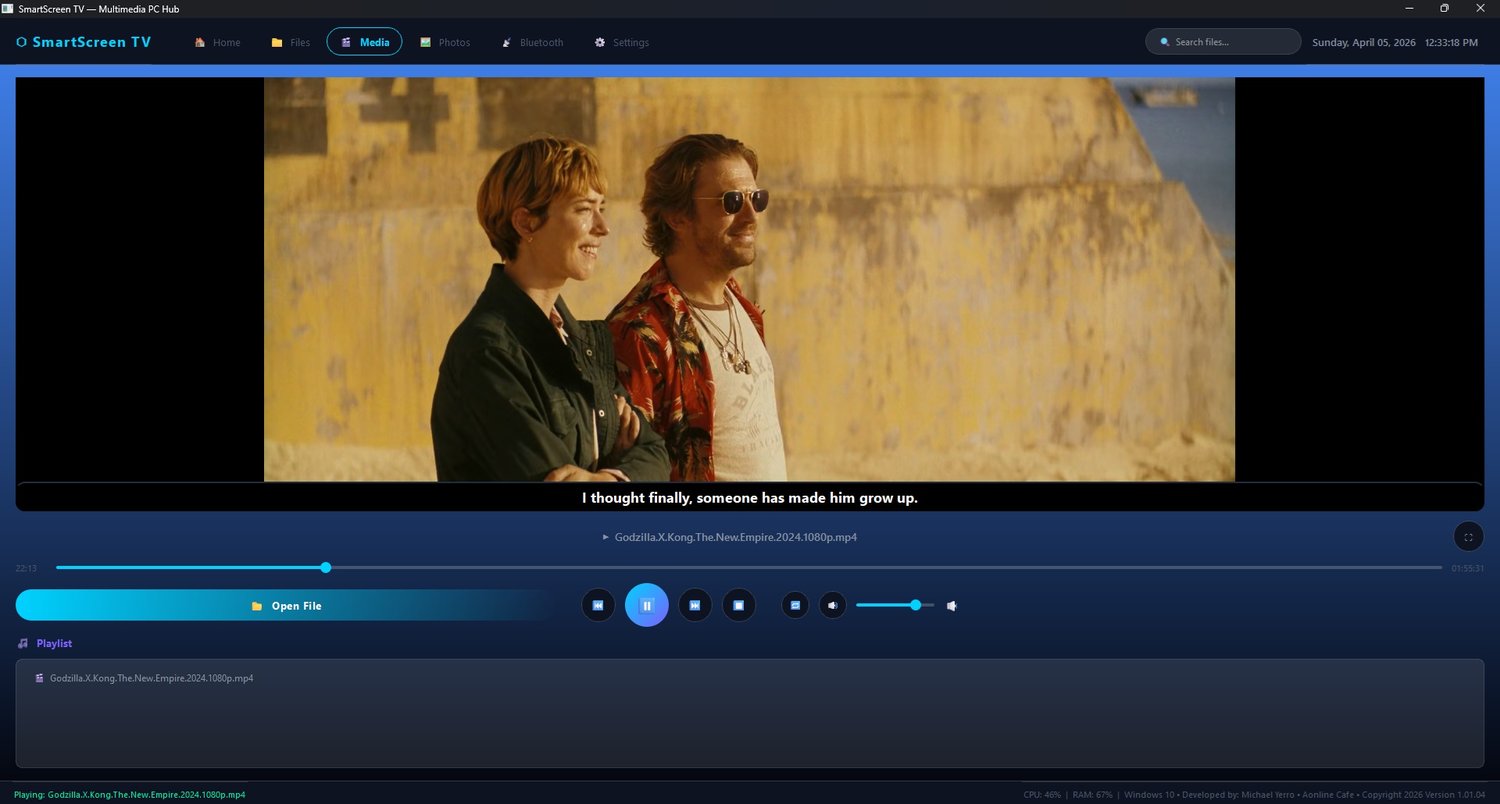1500x804 pixels.
Task: Click the Open File button
Action: [286, 605]
